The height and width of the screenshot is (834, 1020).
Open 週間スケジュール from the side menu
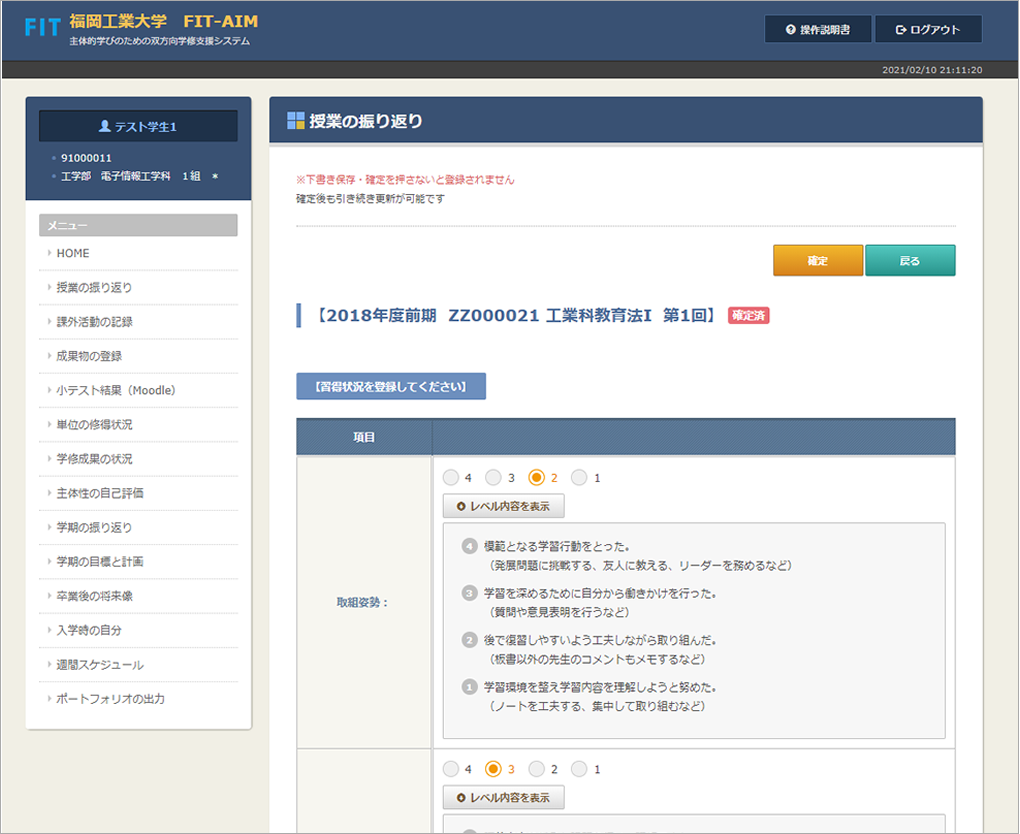coord(99,665)
